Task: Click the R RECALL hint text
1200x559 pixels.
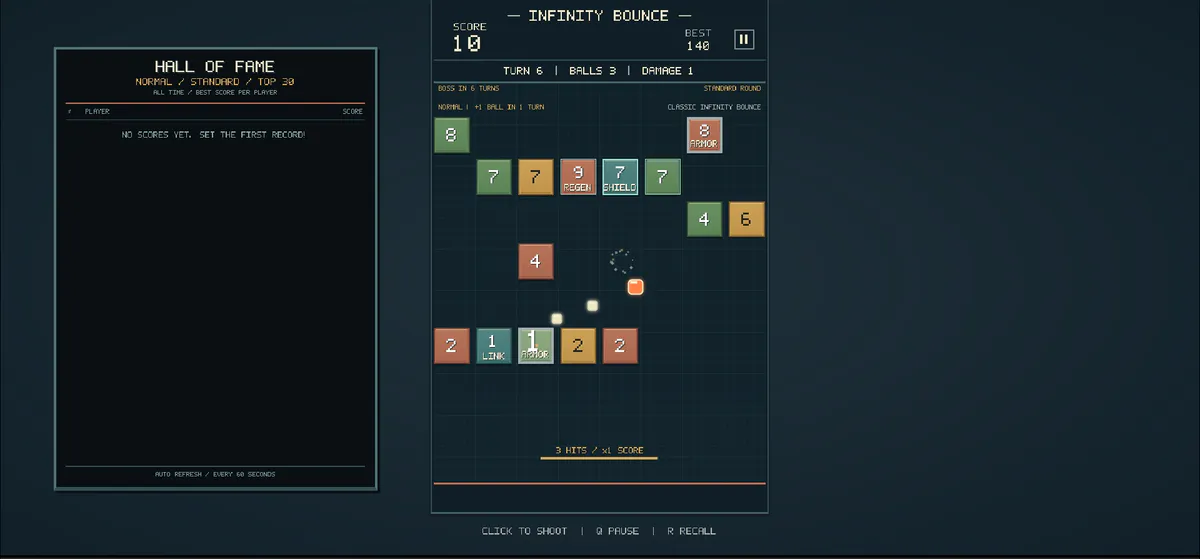Action: (692, 531)
